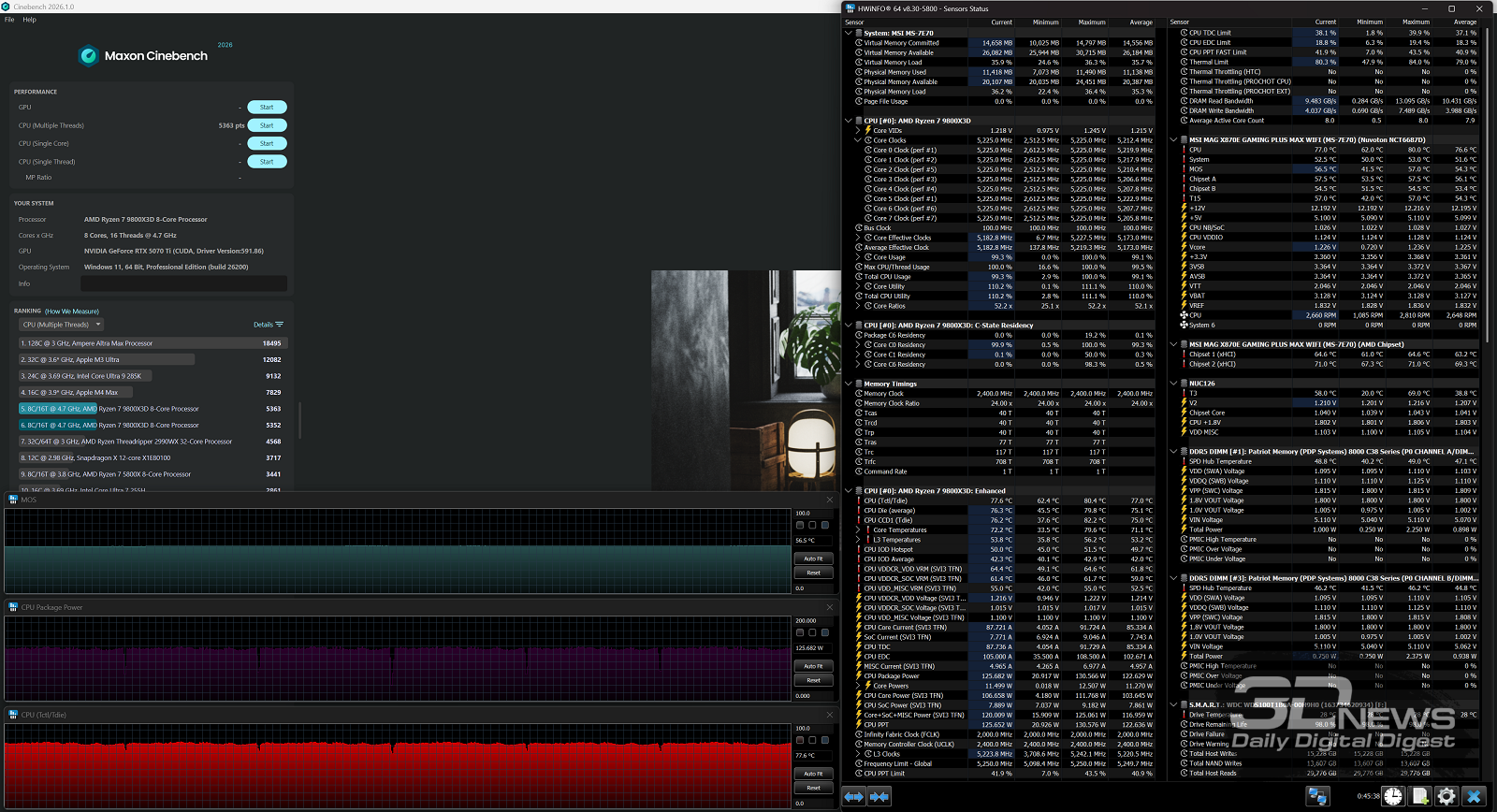This screenshot has width=1497, height=812.
Task: Expand the Core Temperatures tree row
Action: (x=858, y=530)
